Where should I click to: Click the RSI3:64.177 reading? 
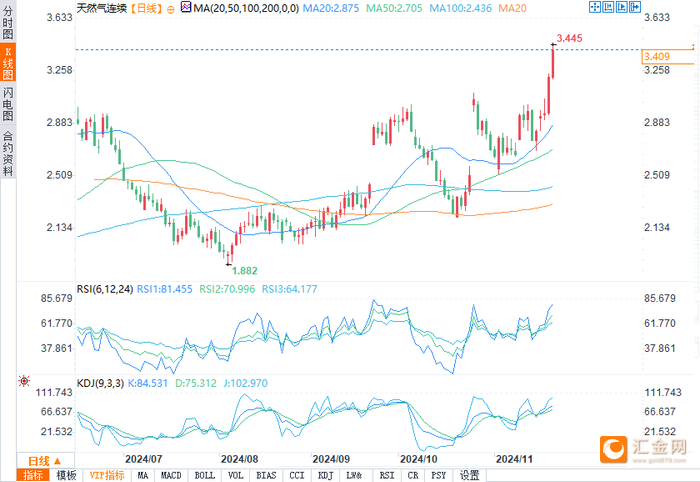pos(289,289)
